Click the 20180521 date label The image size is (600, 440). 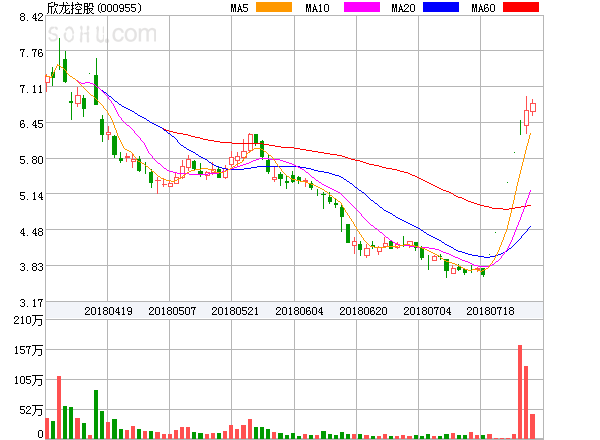[235, 311]
